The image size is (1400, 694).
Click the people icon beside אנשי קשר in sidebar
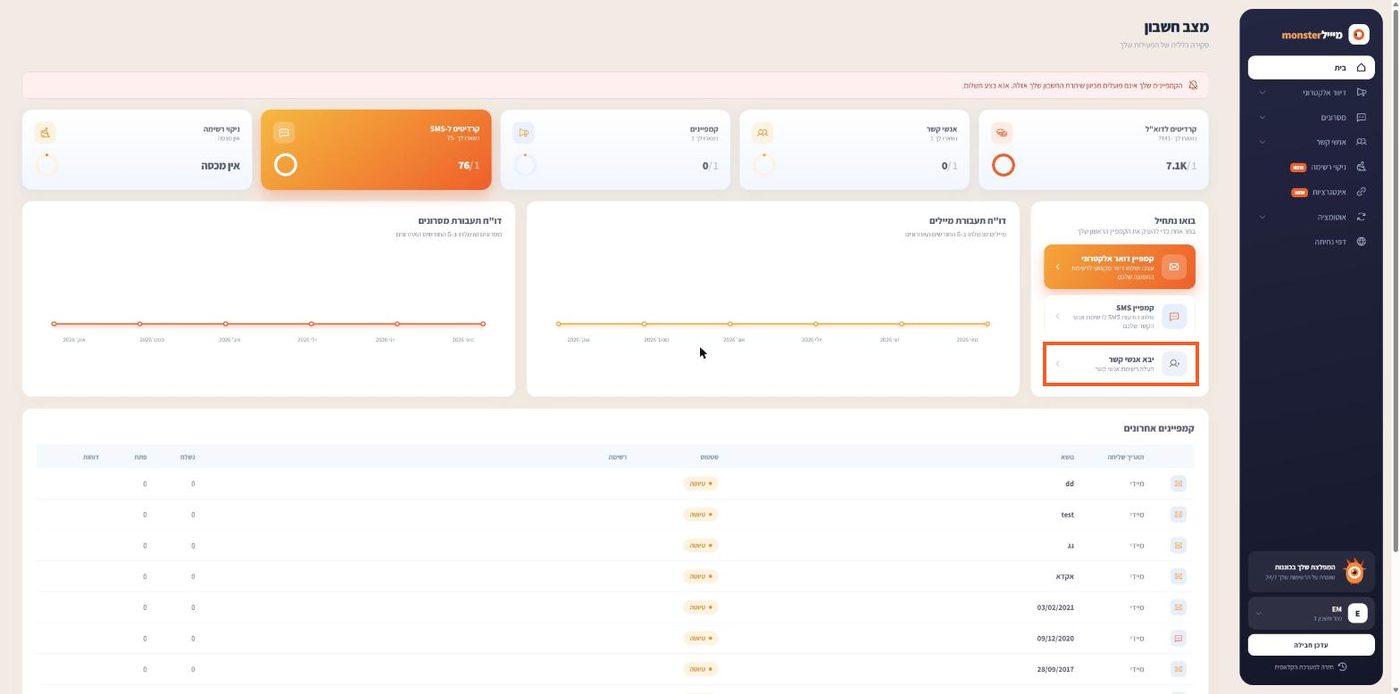click(x=1361, y=142)
